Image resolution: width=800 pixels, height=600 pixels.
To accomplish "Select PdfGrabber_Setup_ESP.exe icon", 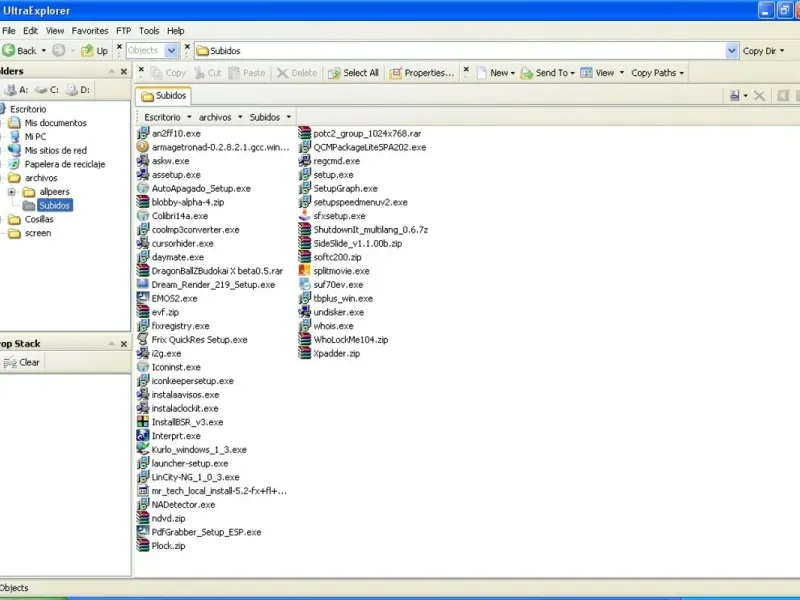I will click(143, 532).
